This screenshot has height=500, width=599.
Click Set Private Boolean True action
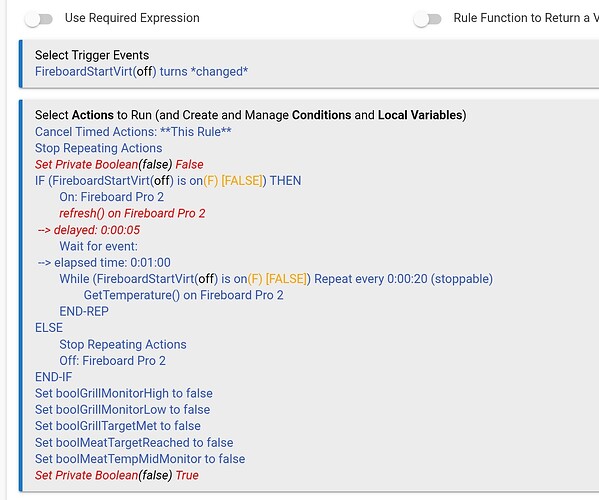pos(117,475)
